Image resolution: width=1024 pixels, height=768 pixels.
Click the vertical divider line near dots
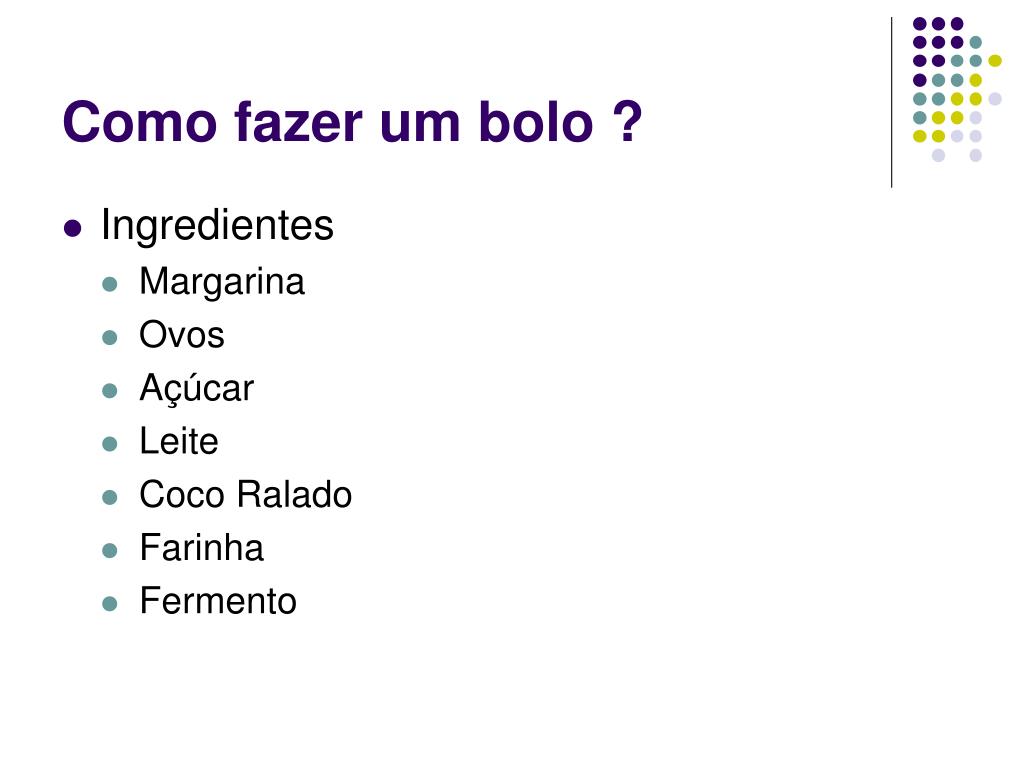coord(891,103)
